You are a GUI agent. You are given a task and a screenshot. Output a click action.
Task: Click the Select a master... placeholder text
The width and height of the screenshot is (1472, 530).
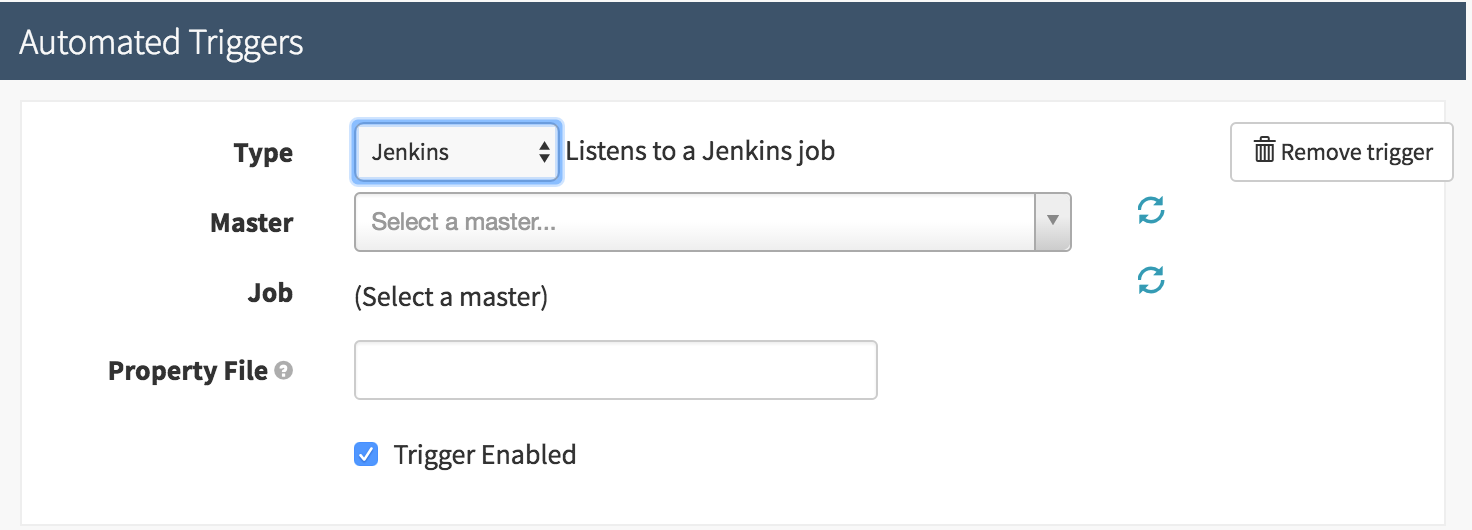pyautogui.click(x=463, y=221)
